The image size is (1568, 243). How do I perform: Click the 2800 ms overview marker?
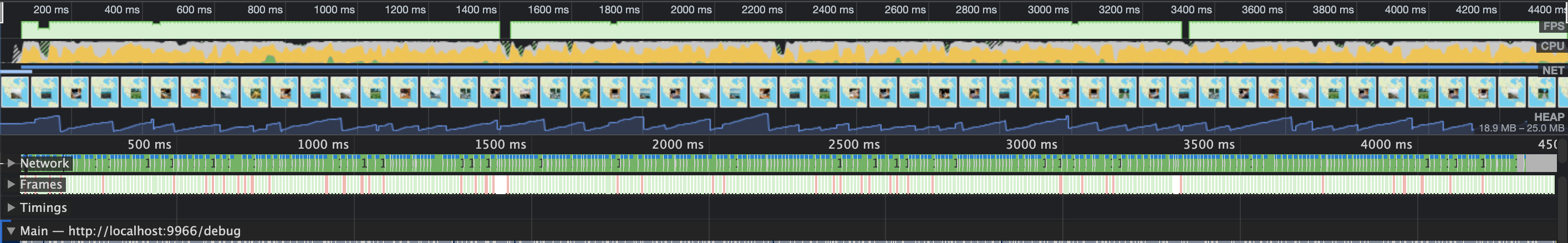coord(976,10)
